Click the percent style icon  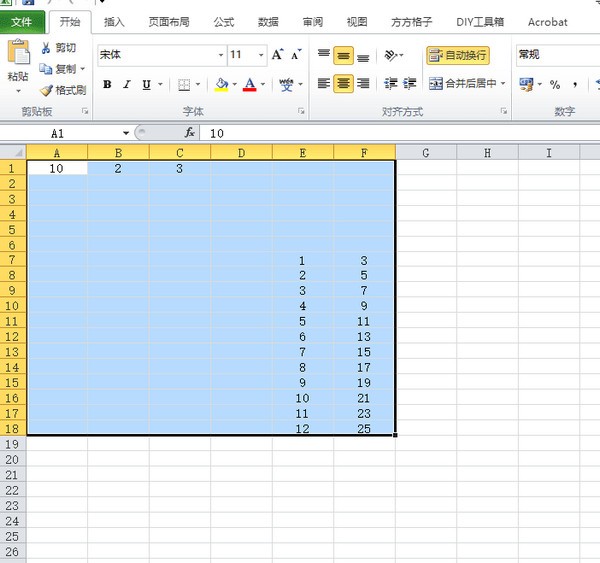[x=554, y=85]
